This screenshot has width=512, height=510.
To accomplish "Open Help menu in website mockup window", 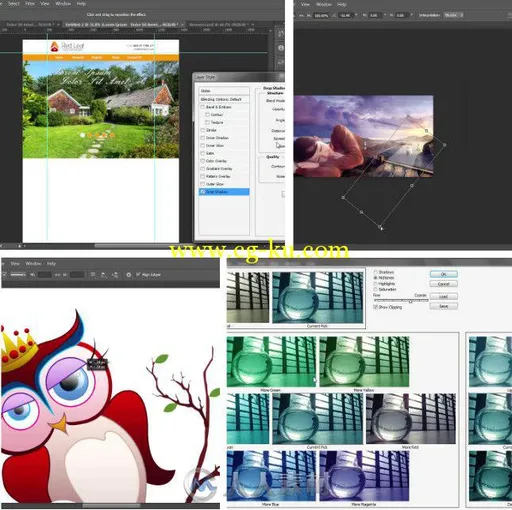I will [81, 4].
